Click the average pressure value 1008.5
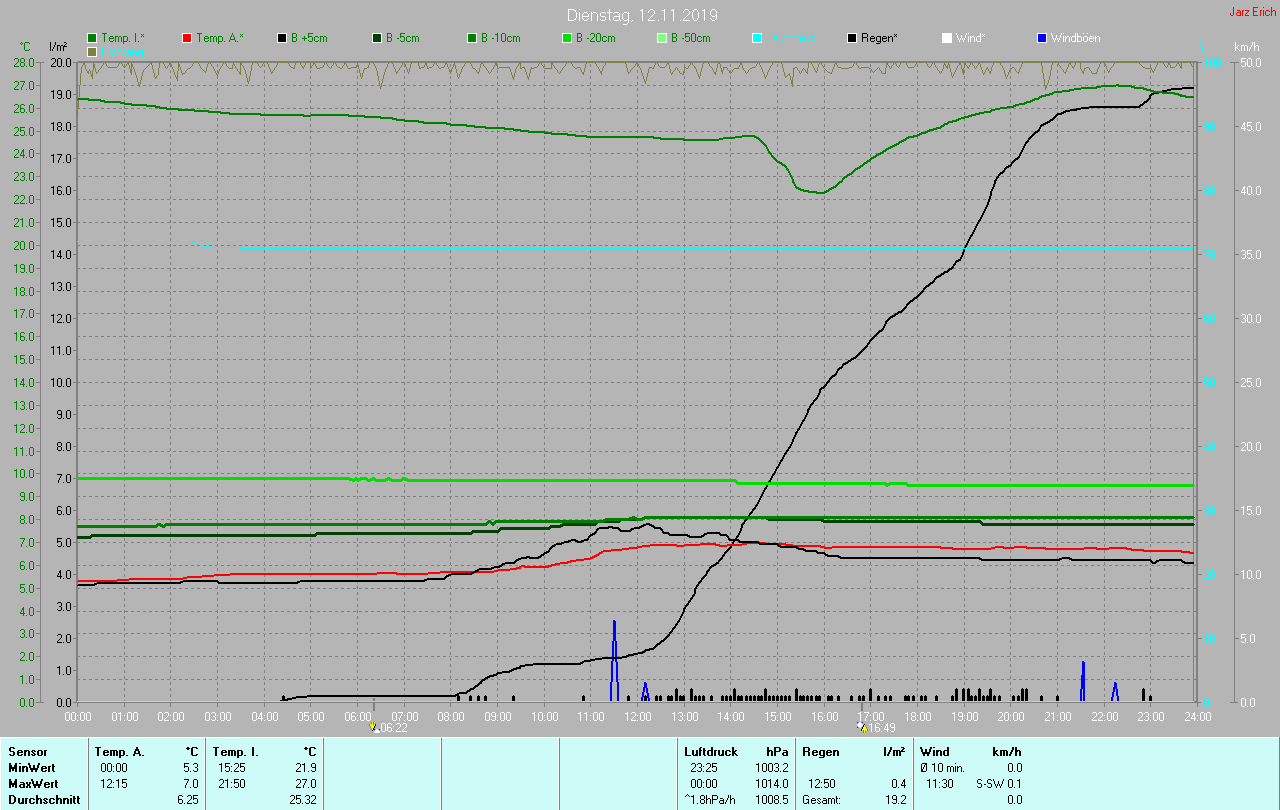Viewport: 1280px width, 810px height. pos(771,800)
